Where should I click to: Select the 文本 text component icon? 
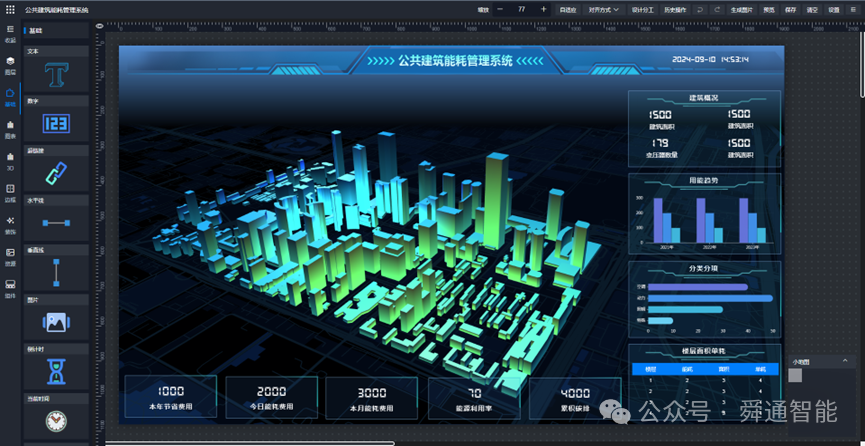point(56,75)
